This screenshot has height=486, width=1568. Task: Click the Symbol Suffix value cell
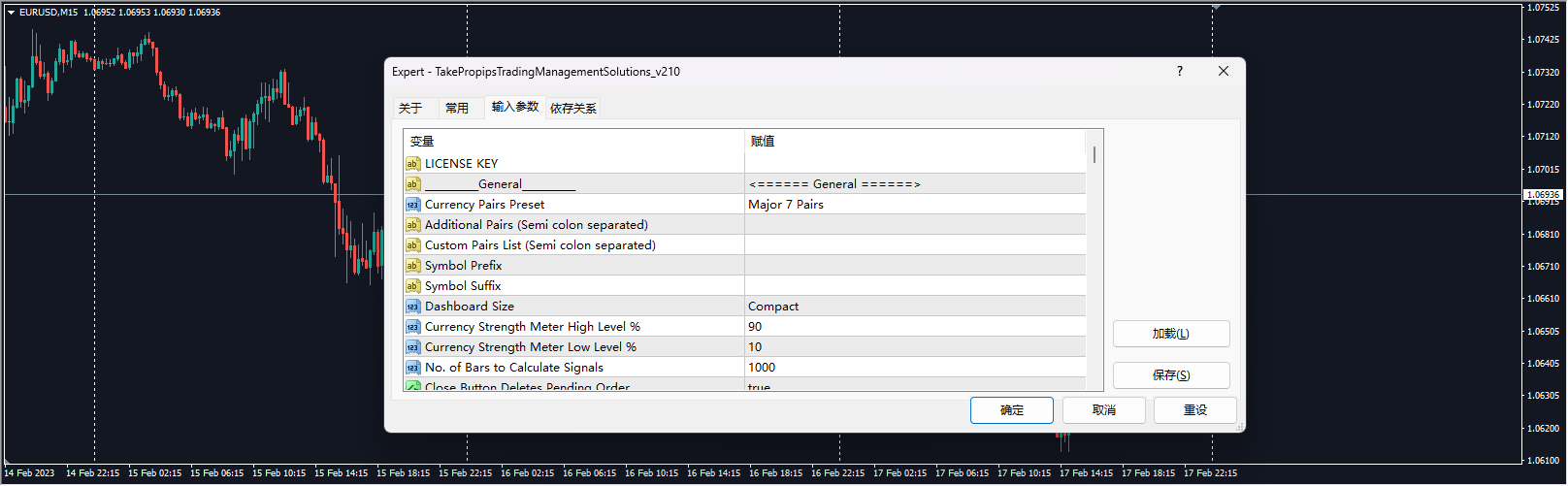point(915,286)
